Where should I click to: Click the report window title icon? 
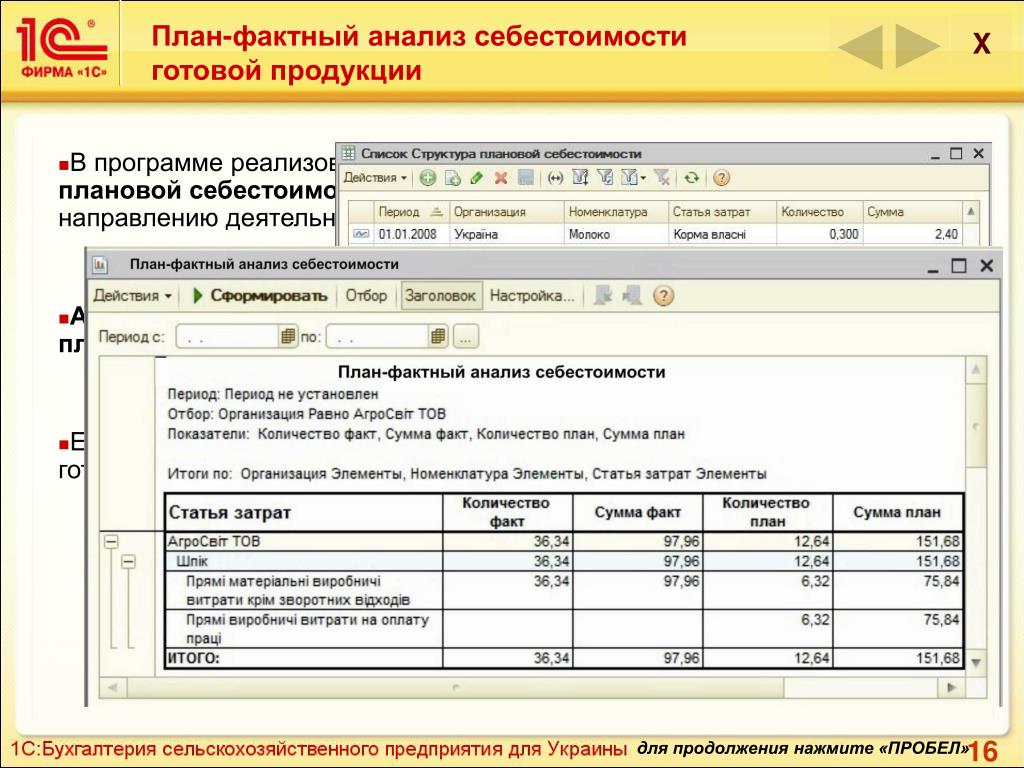(101, 264)
